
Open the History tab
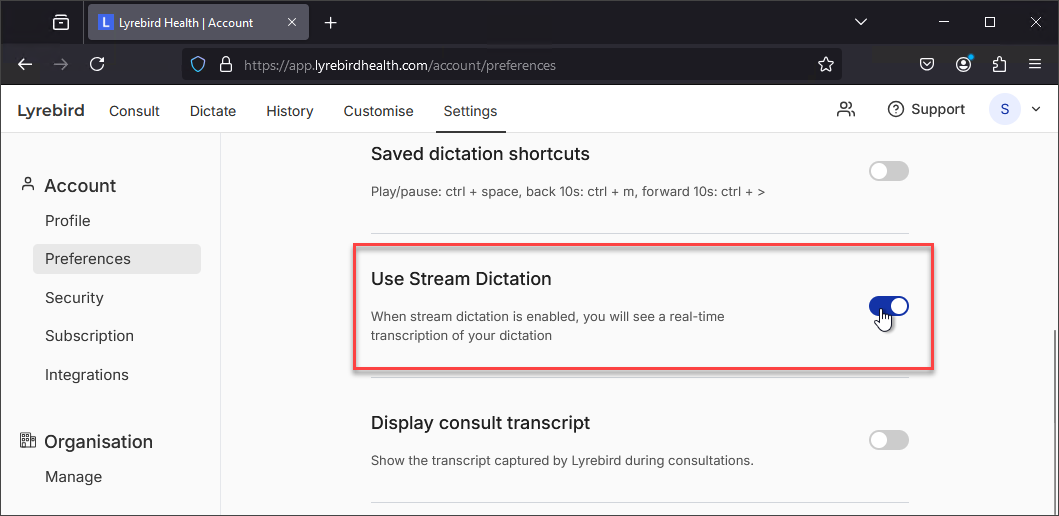click(290, 111)
